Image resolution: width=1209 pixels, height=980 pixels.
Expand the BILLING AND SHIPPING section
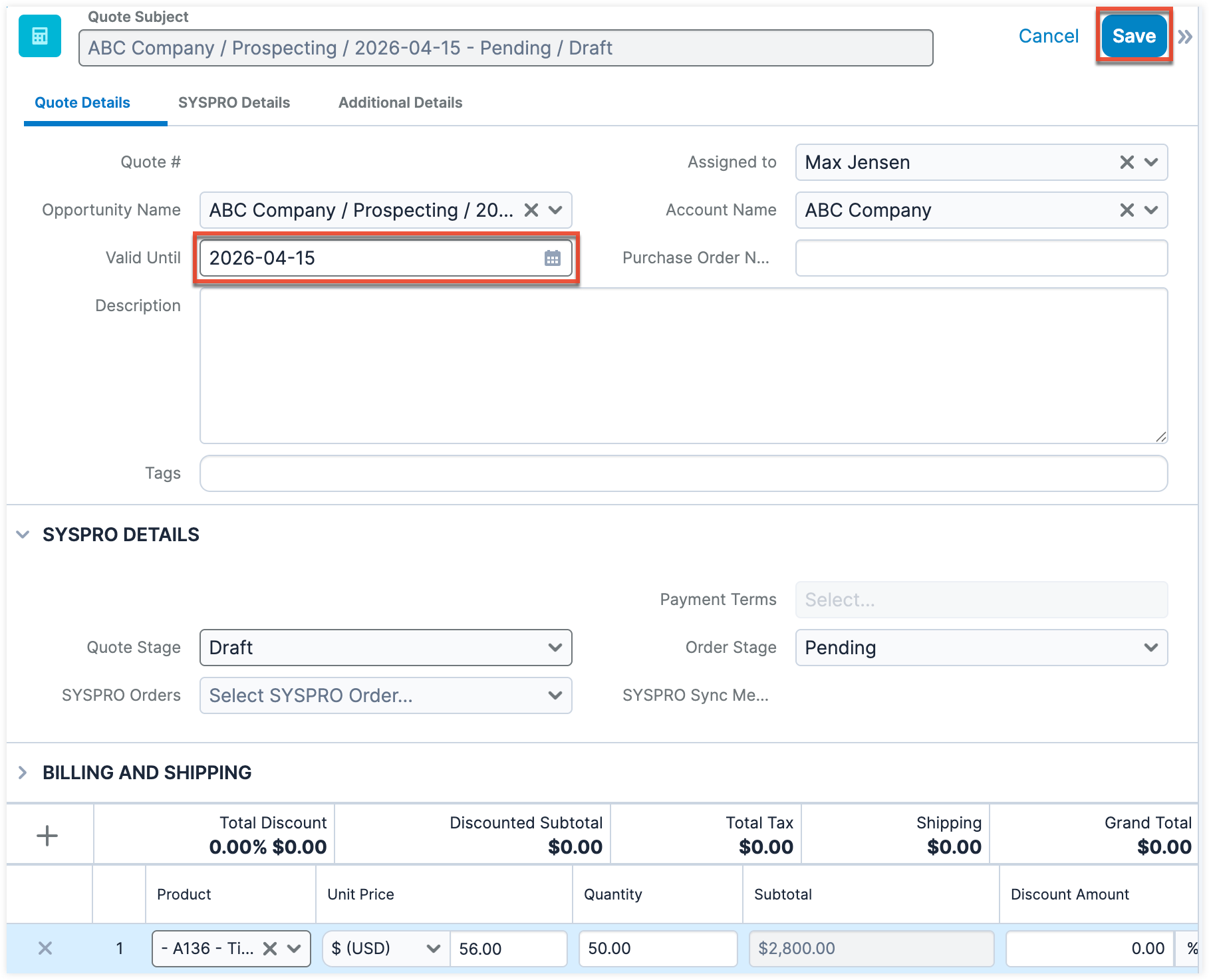coord(23,773)
